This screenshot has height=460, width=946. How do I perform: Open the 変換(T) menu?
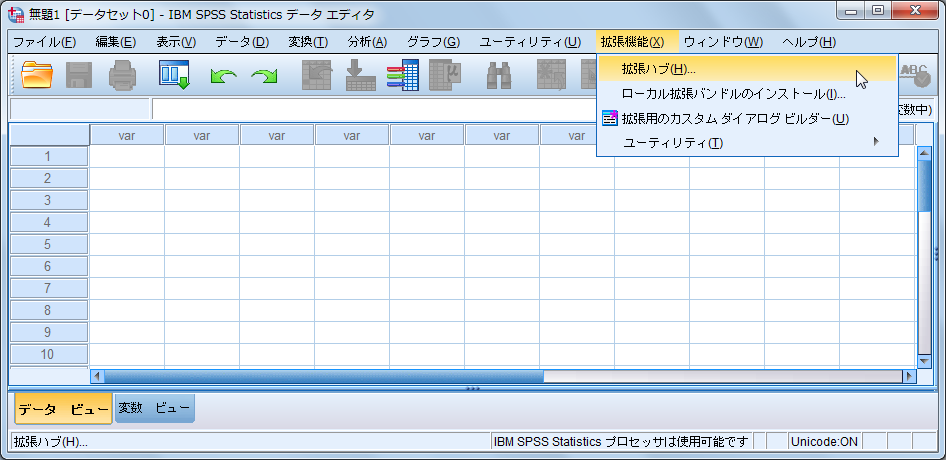click(x=308, y=42)
